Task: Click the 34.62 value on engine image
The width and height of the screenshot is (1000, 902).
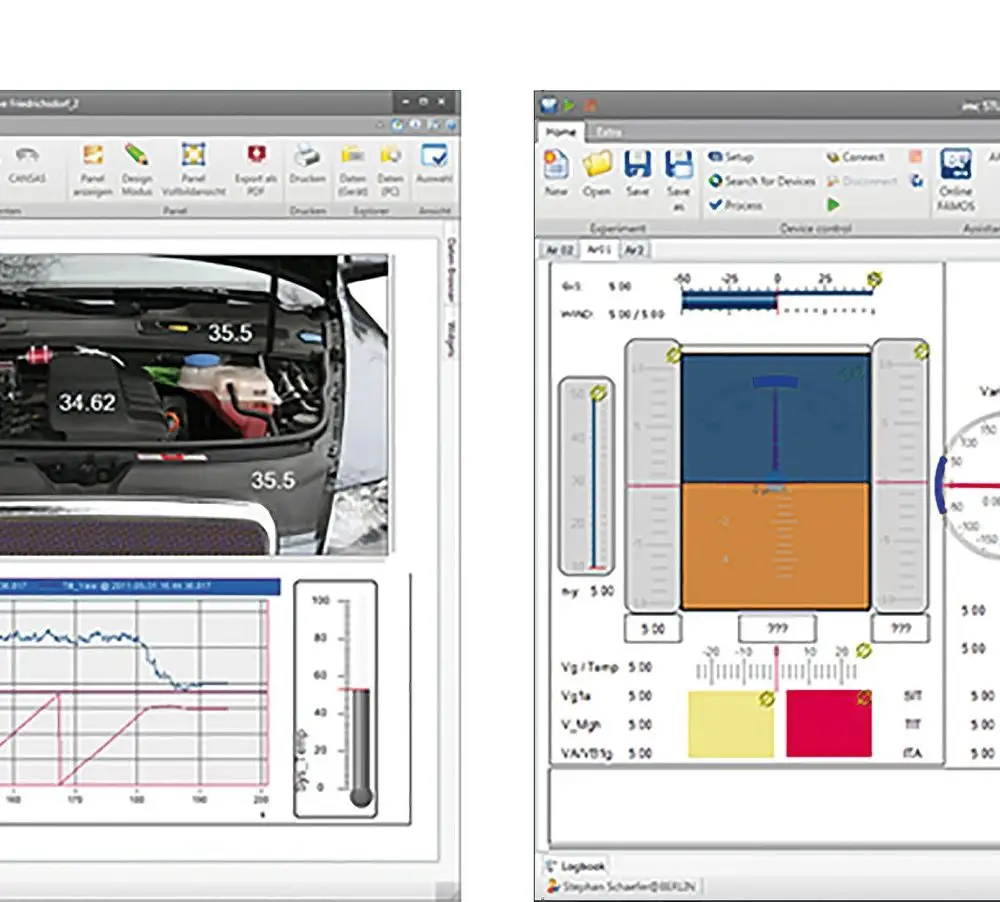Action: tap(87, 403)
